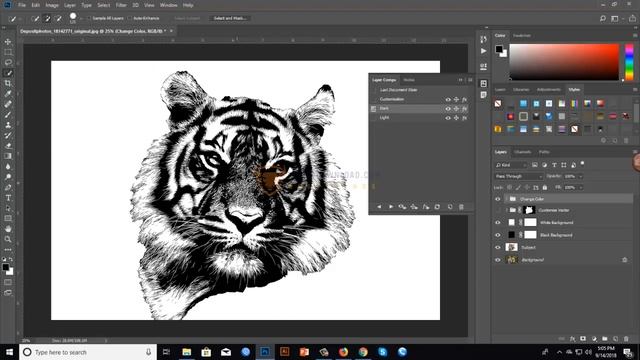Expand the Customize Vector group

[507, 210]
